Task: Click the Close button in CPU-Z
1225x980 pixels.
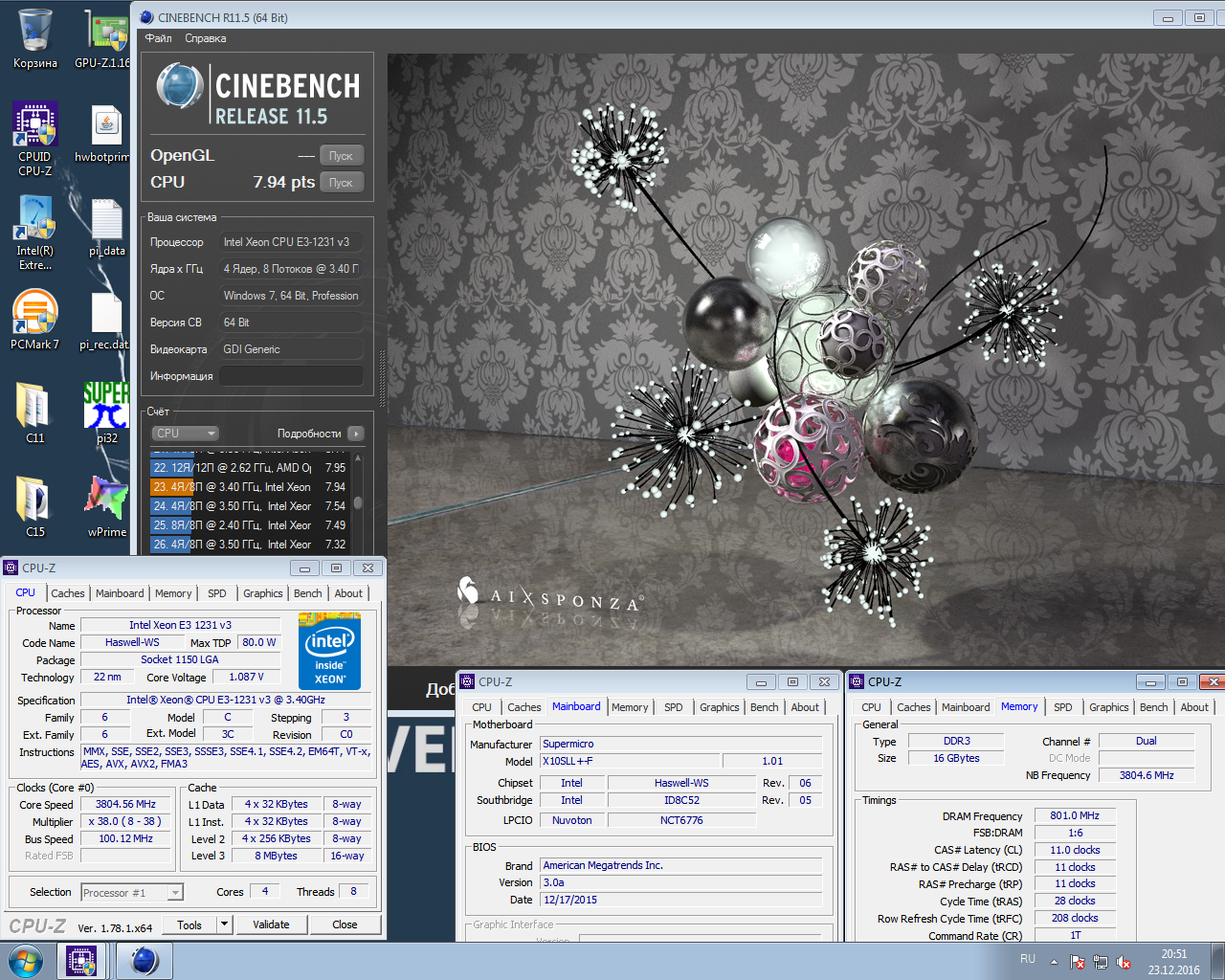Action: (x=345, y=924)
